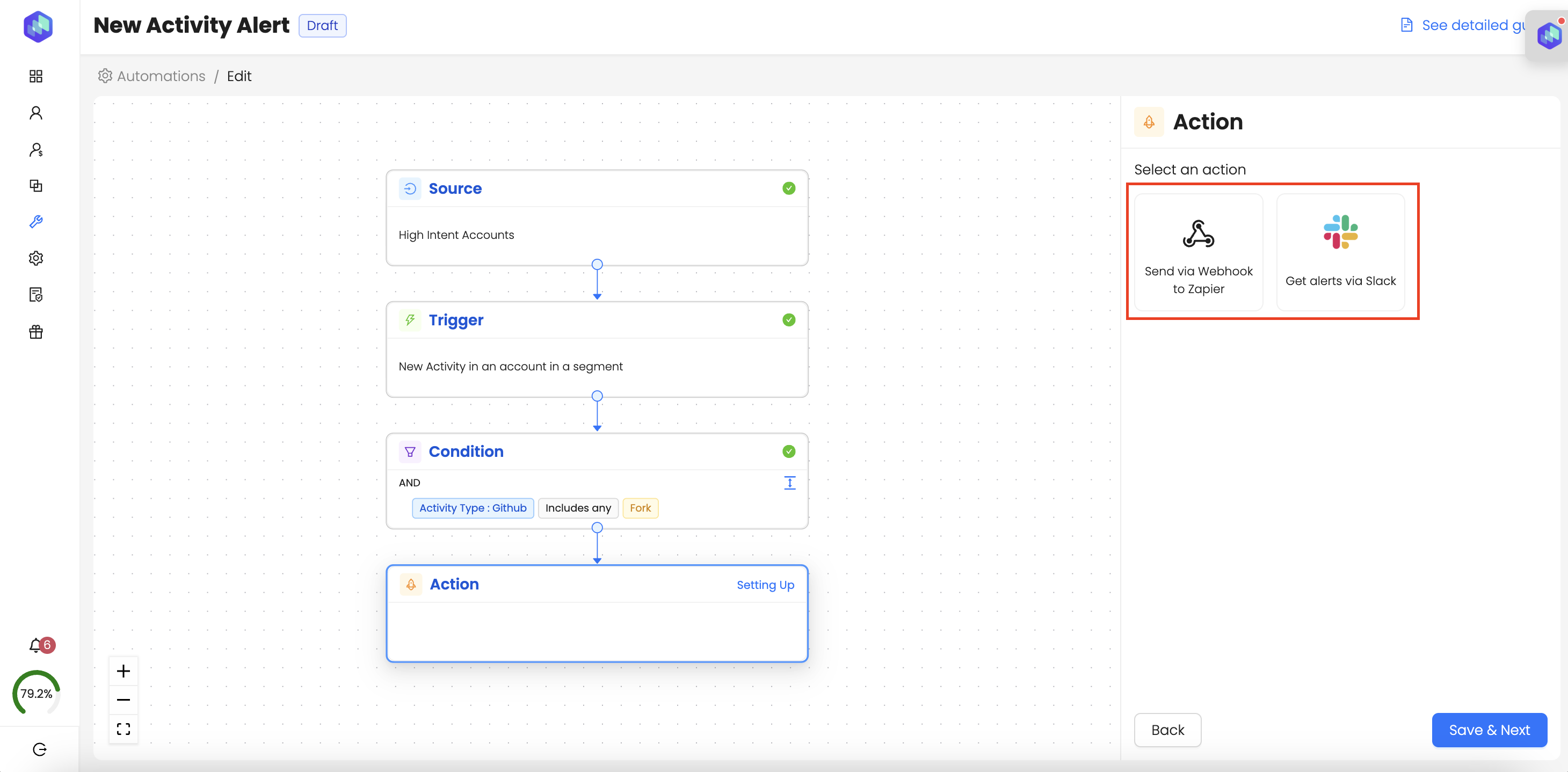
Task: Zoom out the canvas with minus button
Action: point(124,700)
